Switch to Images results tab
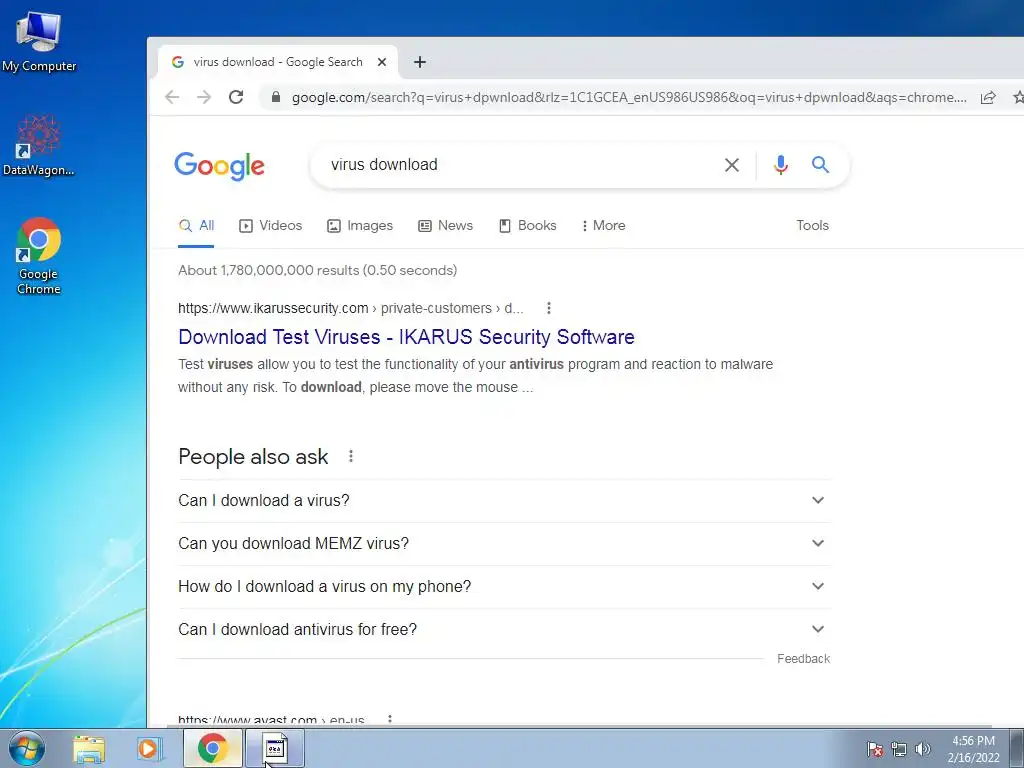The height and width of the screenshot is (768, 1024). (x=360, y=225)
